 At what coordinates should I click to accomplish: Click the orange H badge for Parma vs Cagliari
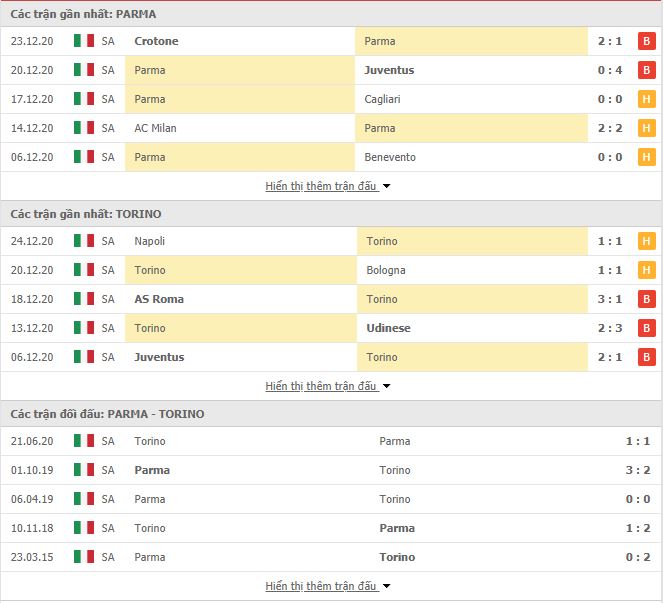[647, 99]
